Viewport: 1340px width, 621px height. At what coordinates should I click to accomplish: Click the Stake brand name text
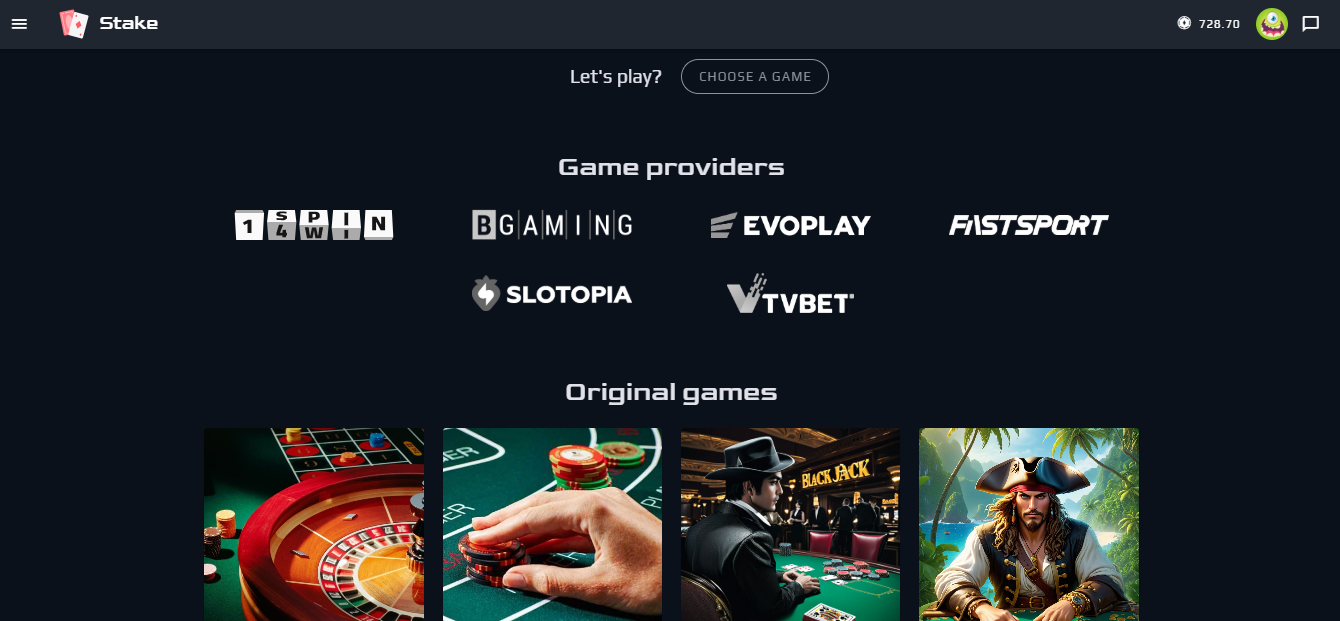click(129, 23)
